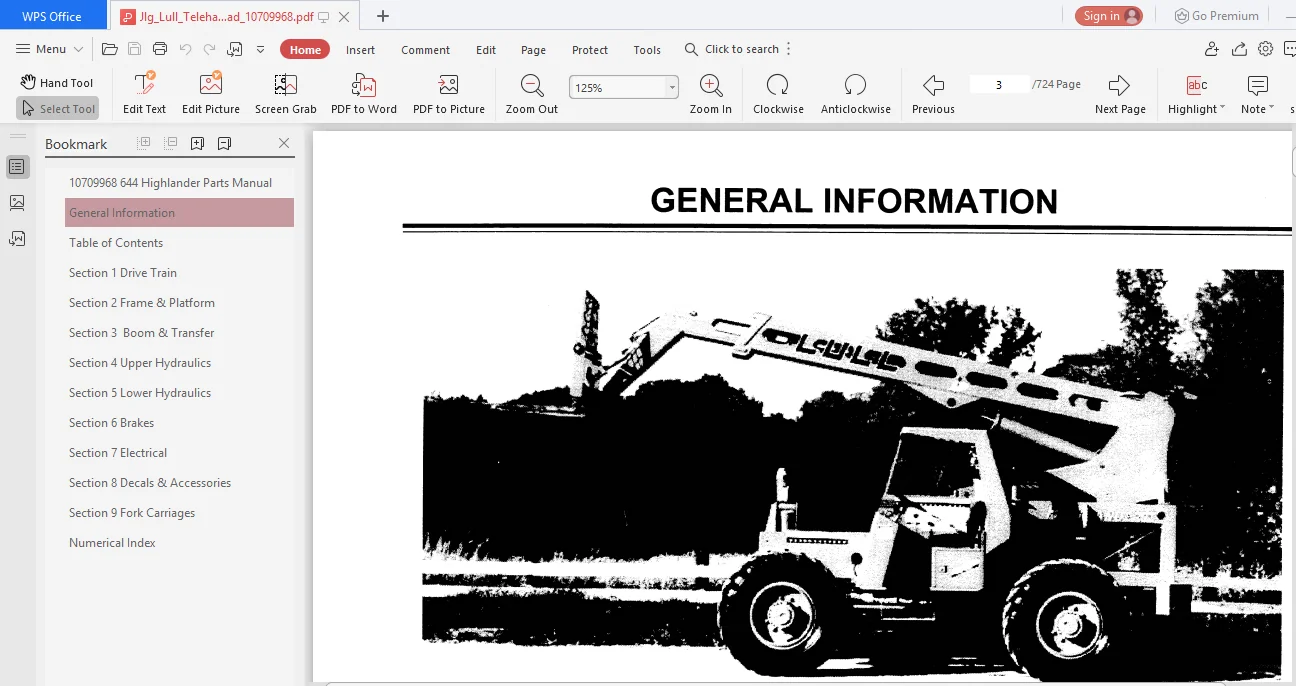Switch to the Edit tab
Image resolution: width=1296 pixels, height=686 pixels.
[486, 50]
